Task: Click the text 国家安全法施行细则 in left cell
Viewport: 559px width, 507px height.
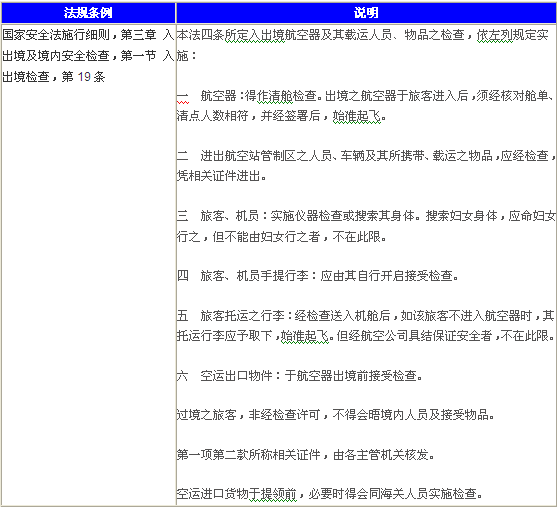Action: (x=56, y=35)
